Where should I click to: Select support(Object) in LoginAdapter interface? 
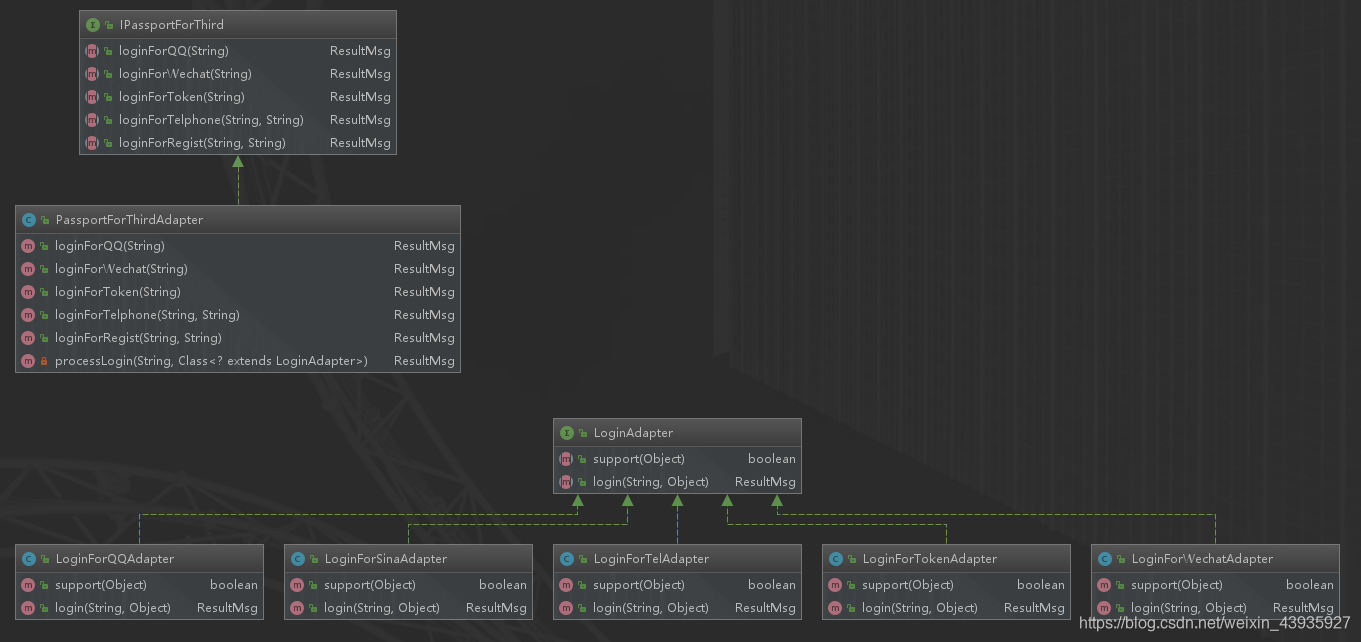pyautogui.click(x=639, y=459)
